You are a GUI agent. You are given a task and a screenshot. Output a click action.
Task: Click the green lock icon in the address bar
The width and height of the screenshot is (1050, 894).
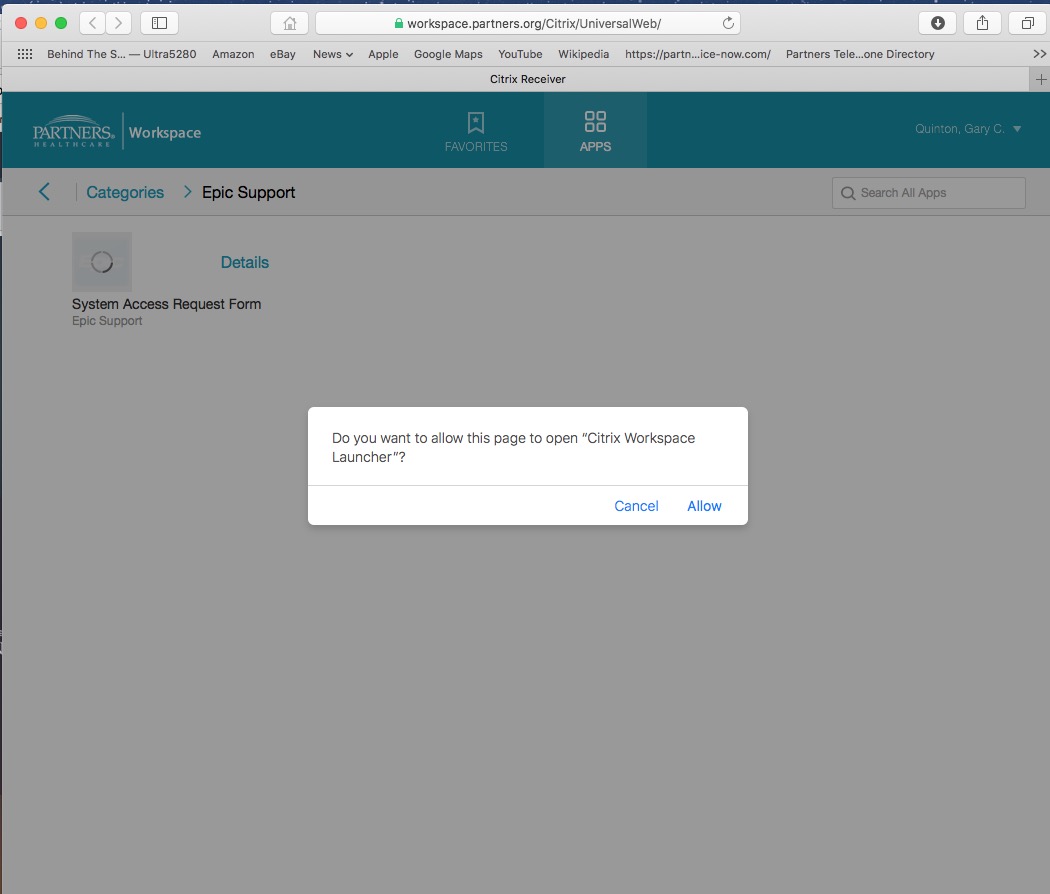click(x=398, y=23)
